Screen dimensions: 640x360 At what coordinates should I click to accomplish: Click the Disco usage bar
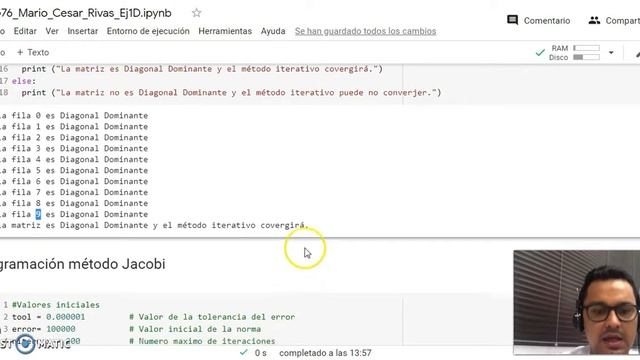[x=587, y=58]
